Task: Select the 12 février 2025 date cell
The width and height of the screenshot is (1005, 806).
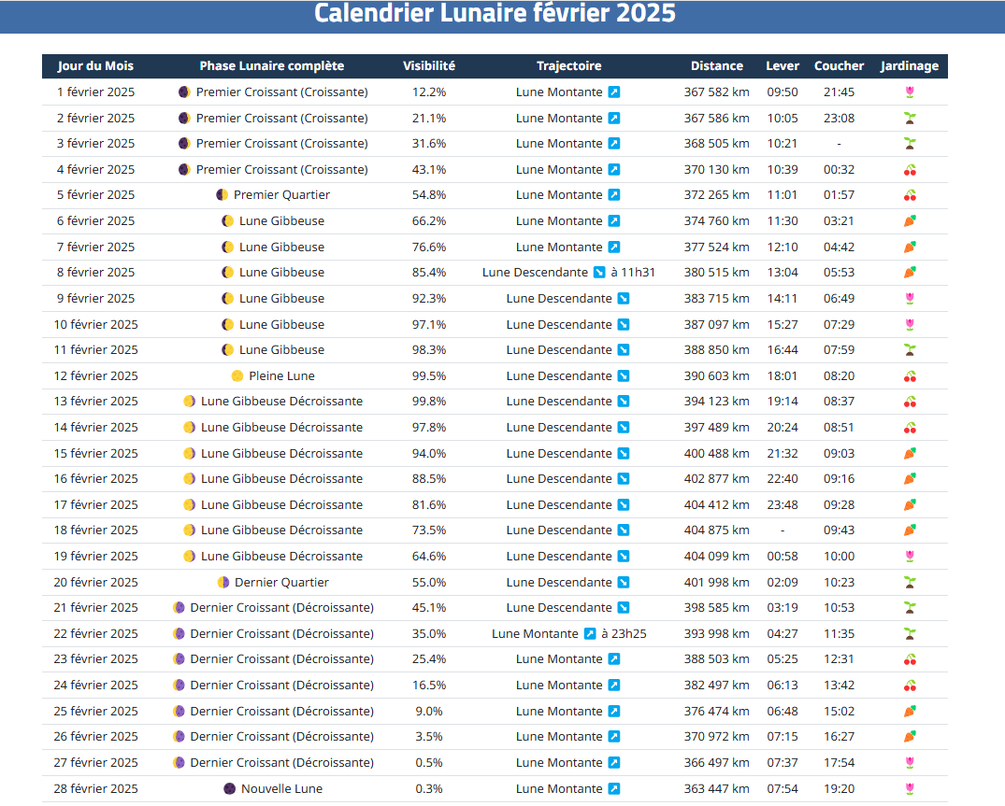Action: click(x=96, y=376)
